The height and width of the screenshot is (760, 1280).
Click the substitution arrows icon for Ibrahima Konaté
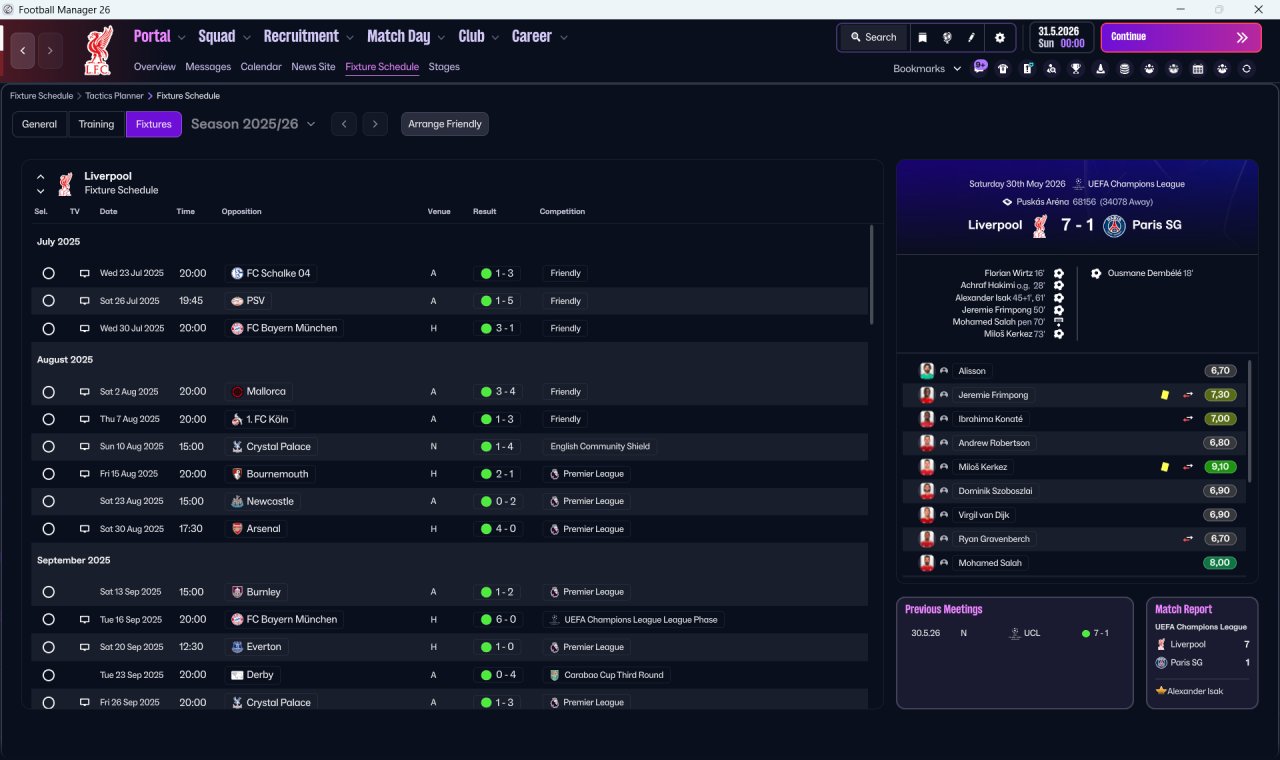tap(1188, 419)
